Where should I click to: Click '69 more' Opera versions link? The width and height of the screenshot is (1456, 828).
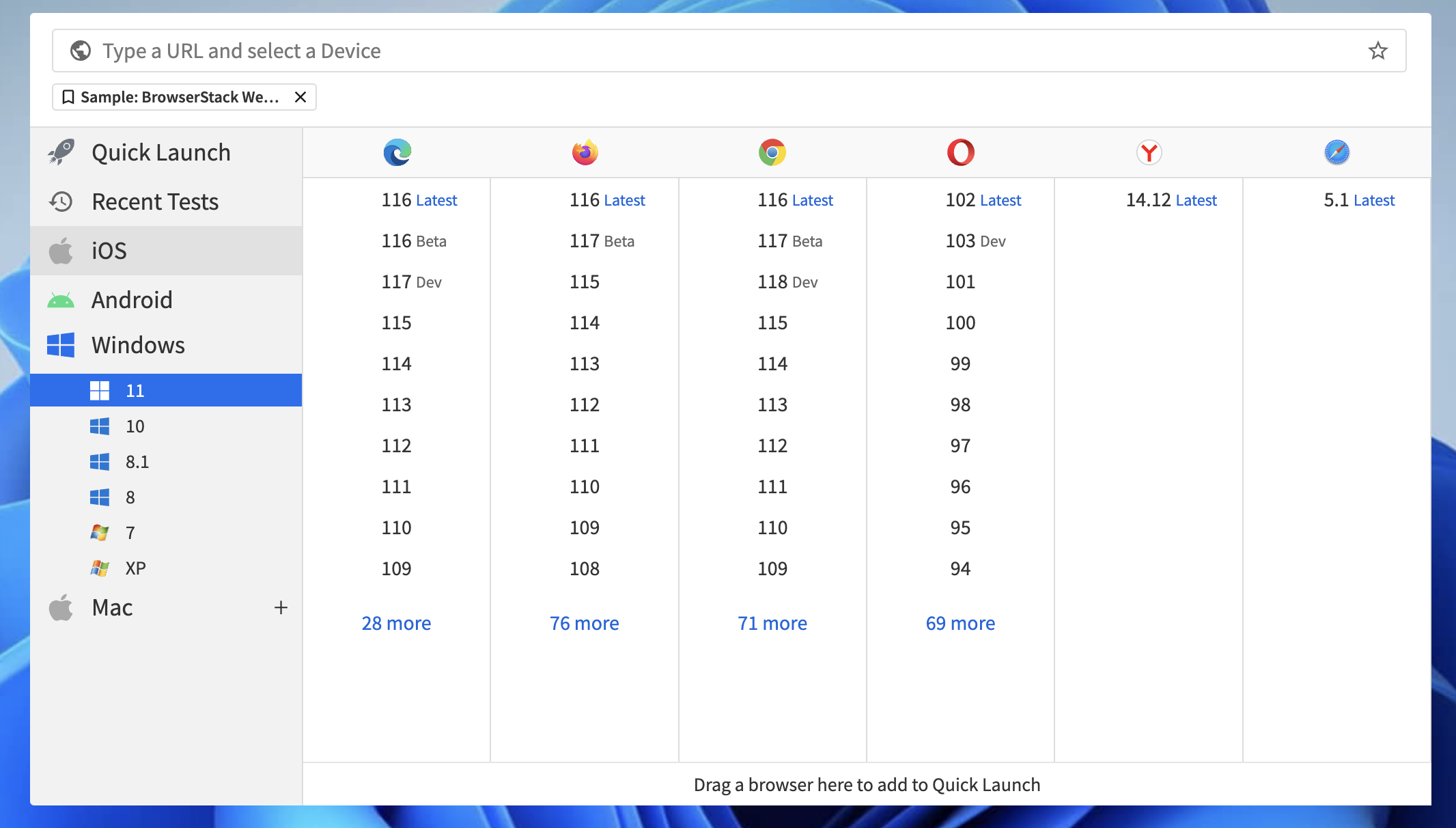pyautogui.click(x=960, y=622)
